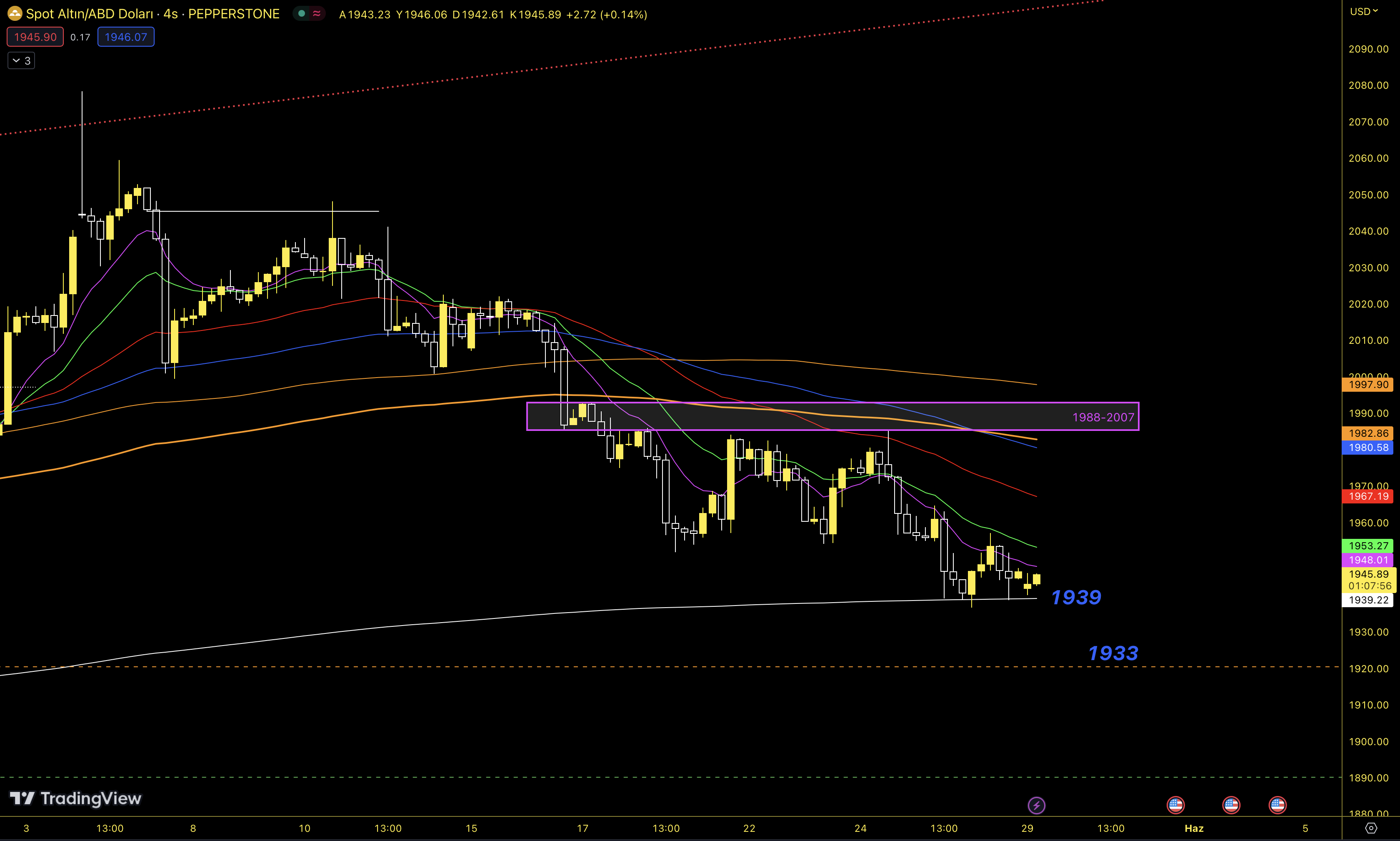Click the 1982.86 orange price label
This screenshot has height=841, width=1400.
click(x=1367, y=433)
